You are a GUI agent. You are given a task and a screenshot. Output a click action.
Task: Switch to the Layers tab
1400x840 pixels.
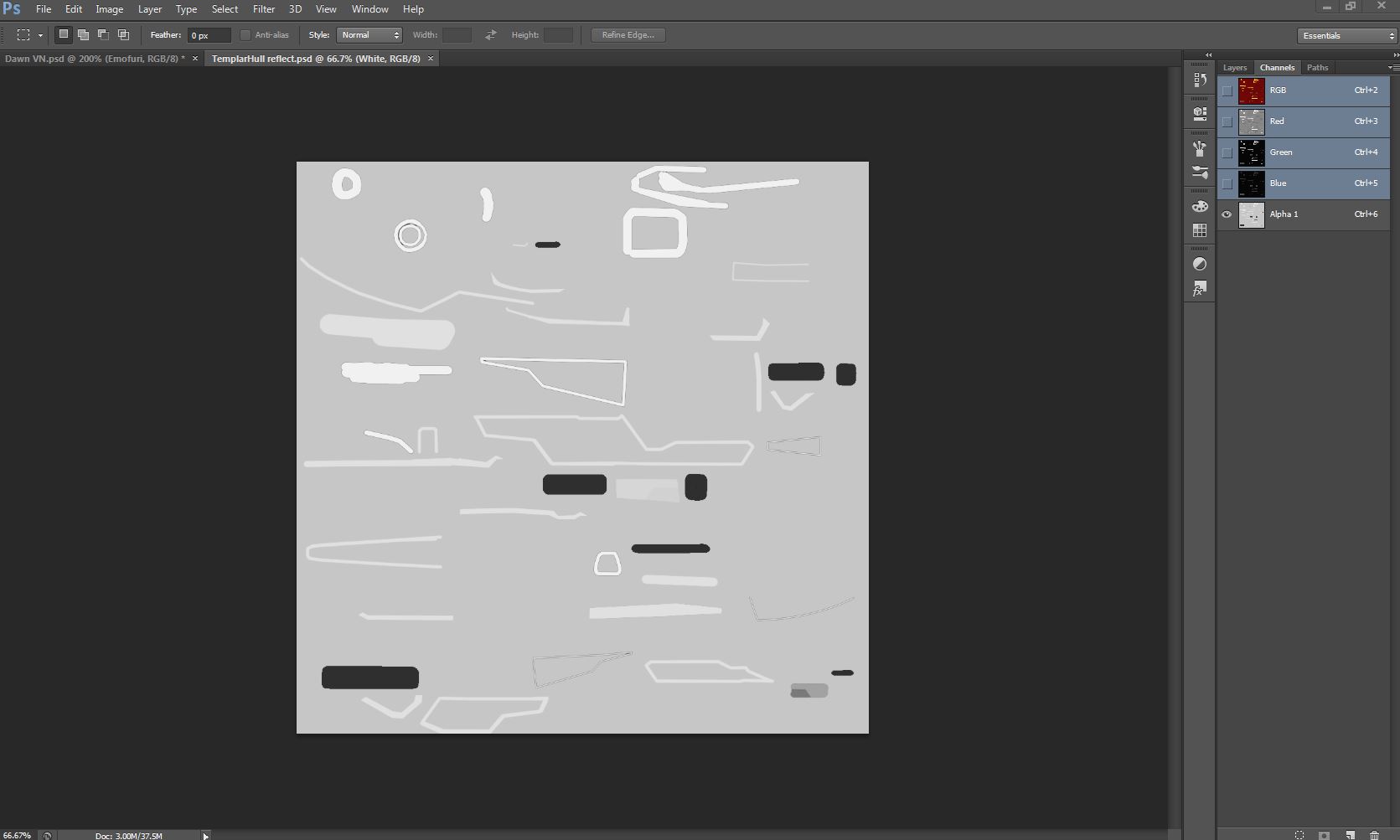(x=1235, y=68)
